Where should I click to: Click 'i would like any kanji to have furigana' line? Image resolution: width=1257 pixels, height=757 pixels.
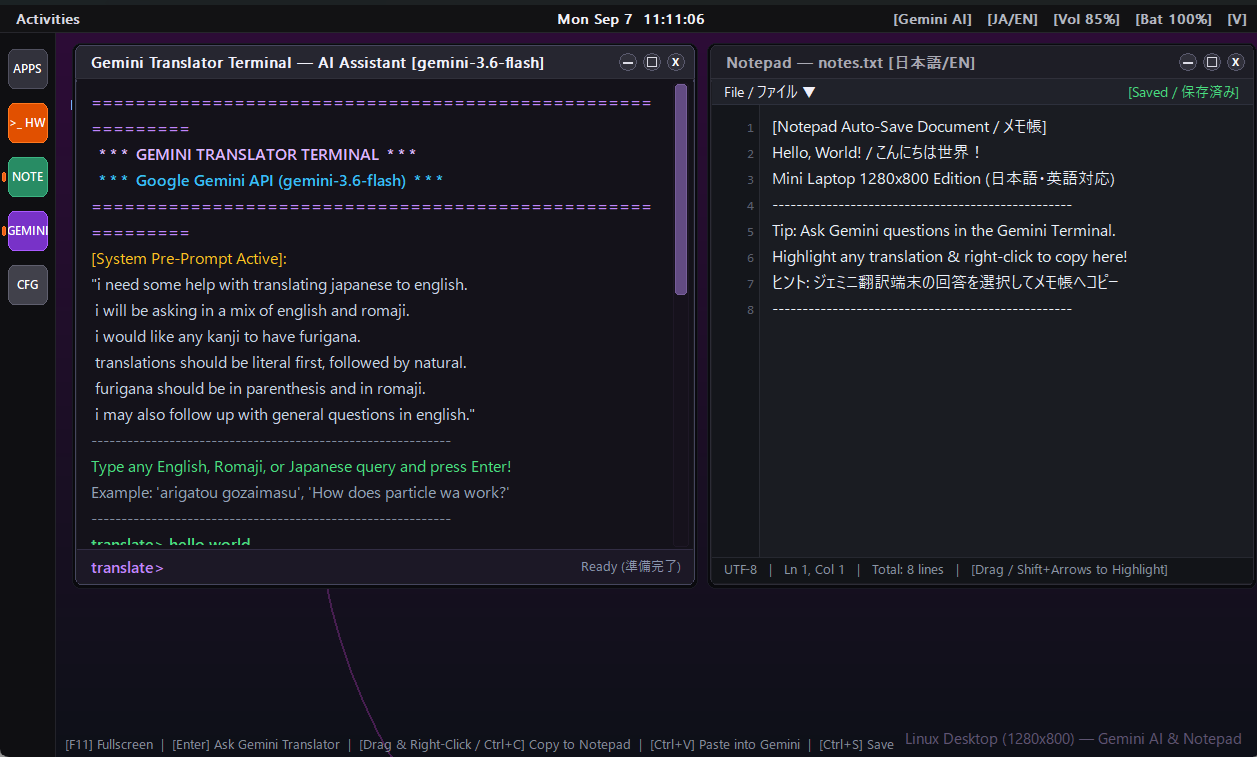(228, 337)
